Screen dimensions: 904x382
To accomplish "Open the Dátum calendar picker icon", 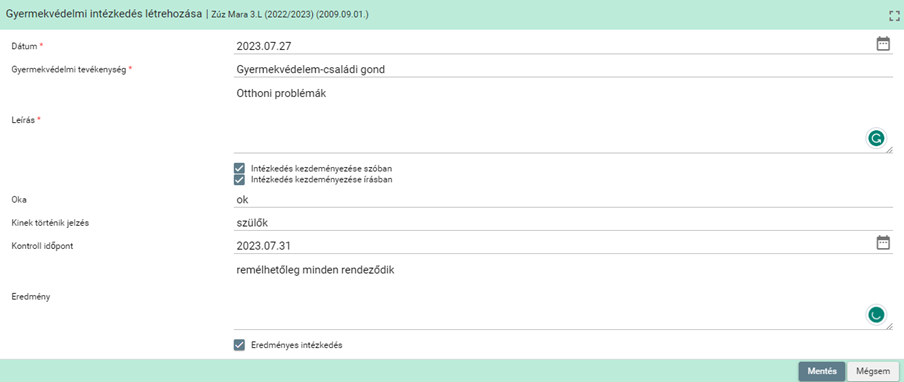I will click(883, 44).
